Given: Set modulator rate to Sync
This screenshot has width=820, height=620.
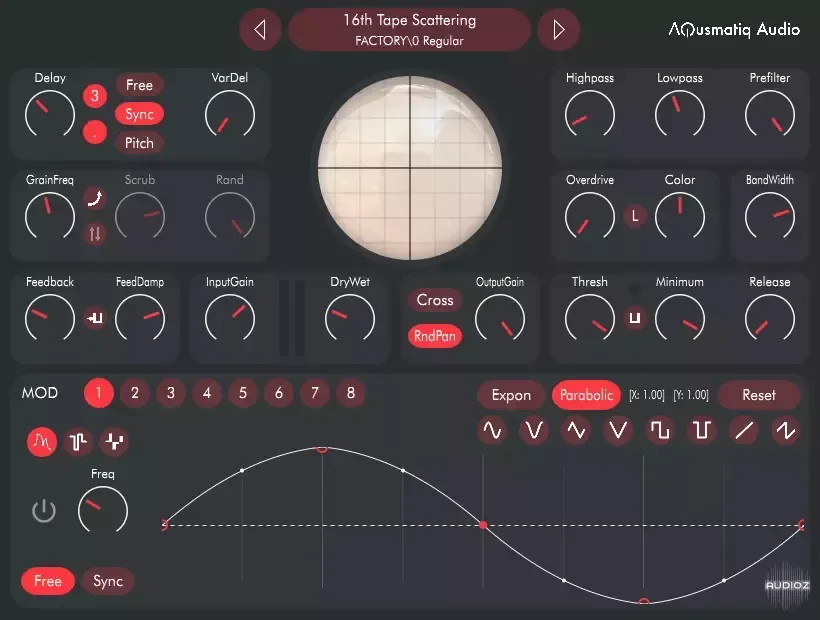Looking at the screenshot, I should pos(108,581).
